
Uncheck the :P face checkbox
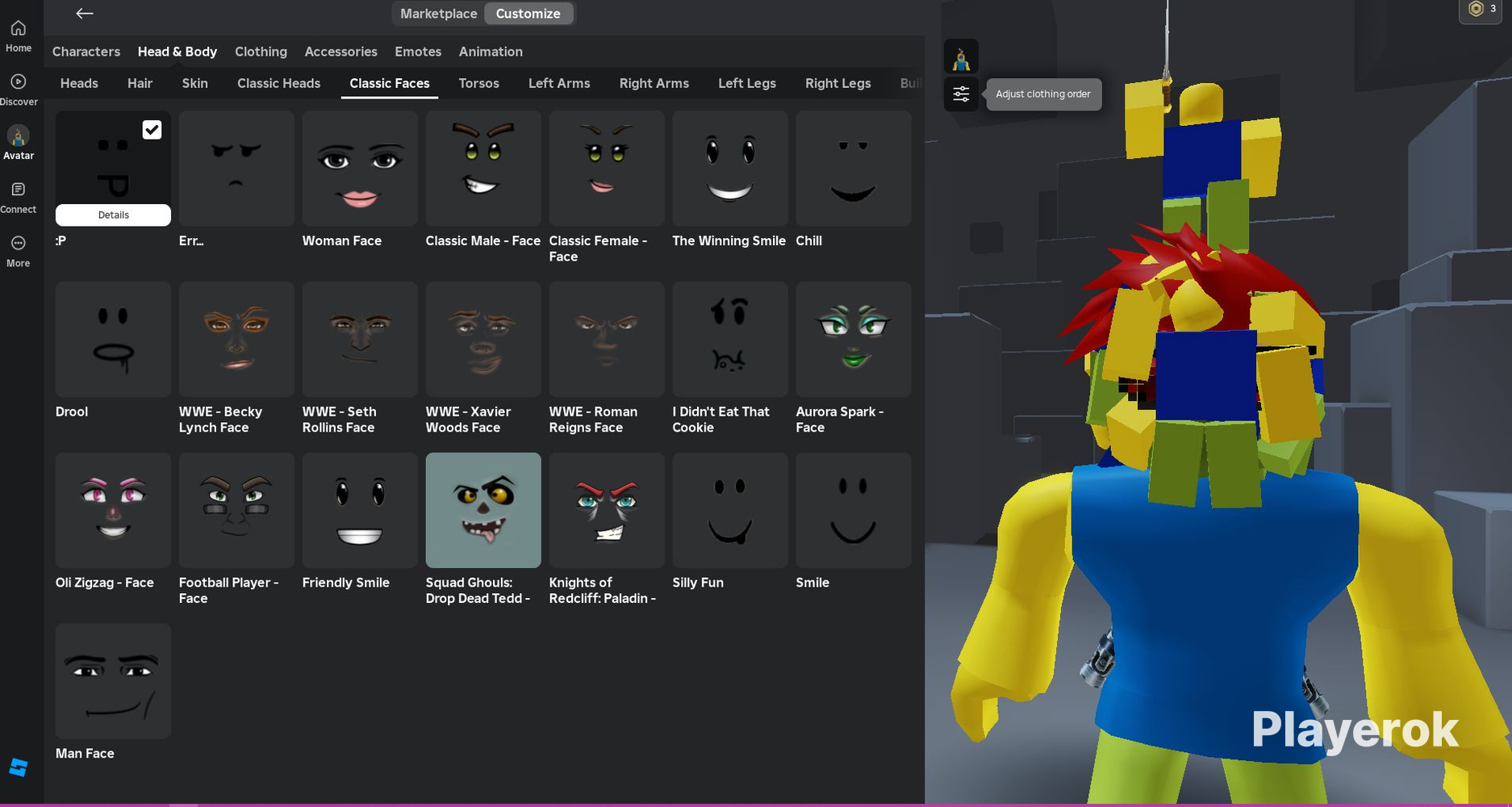coord(152,130)
